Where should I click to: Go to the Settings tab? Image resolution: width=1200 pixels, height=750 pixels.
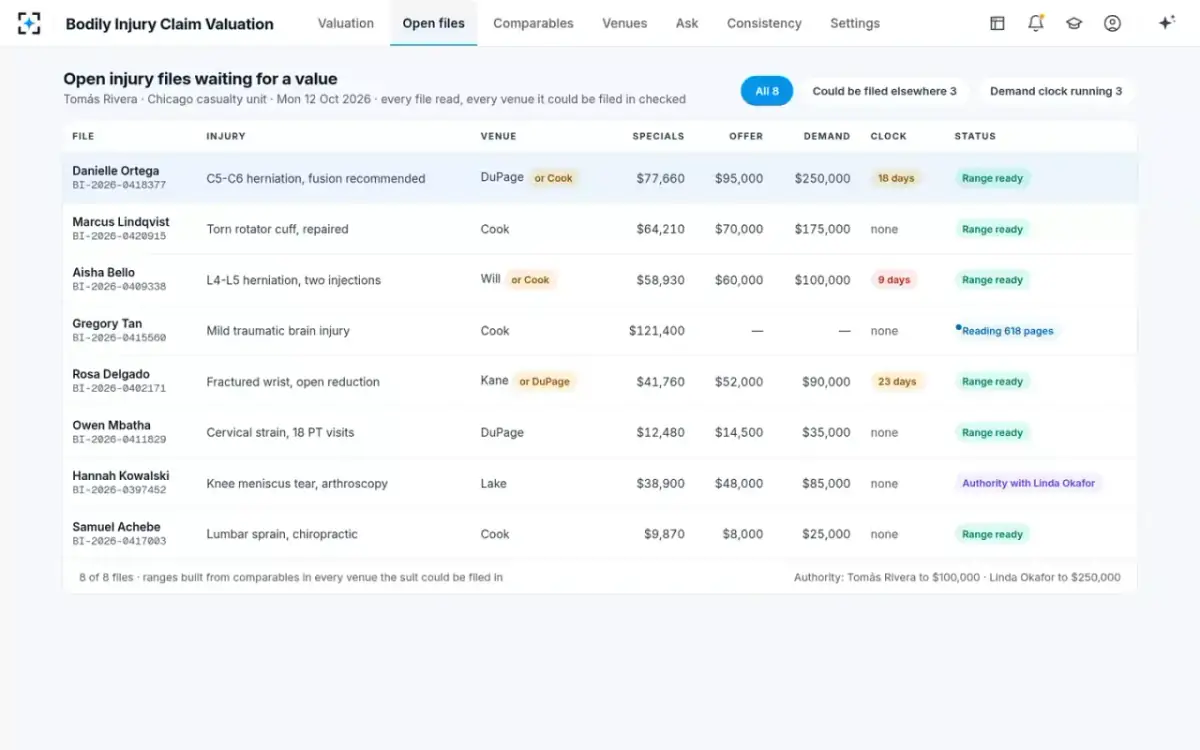(855, 23)
